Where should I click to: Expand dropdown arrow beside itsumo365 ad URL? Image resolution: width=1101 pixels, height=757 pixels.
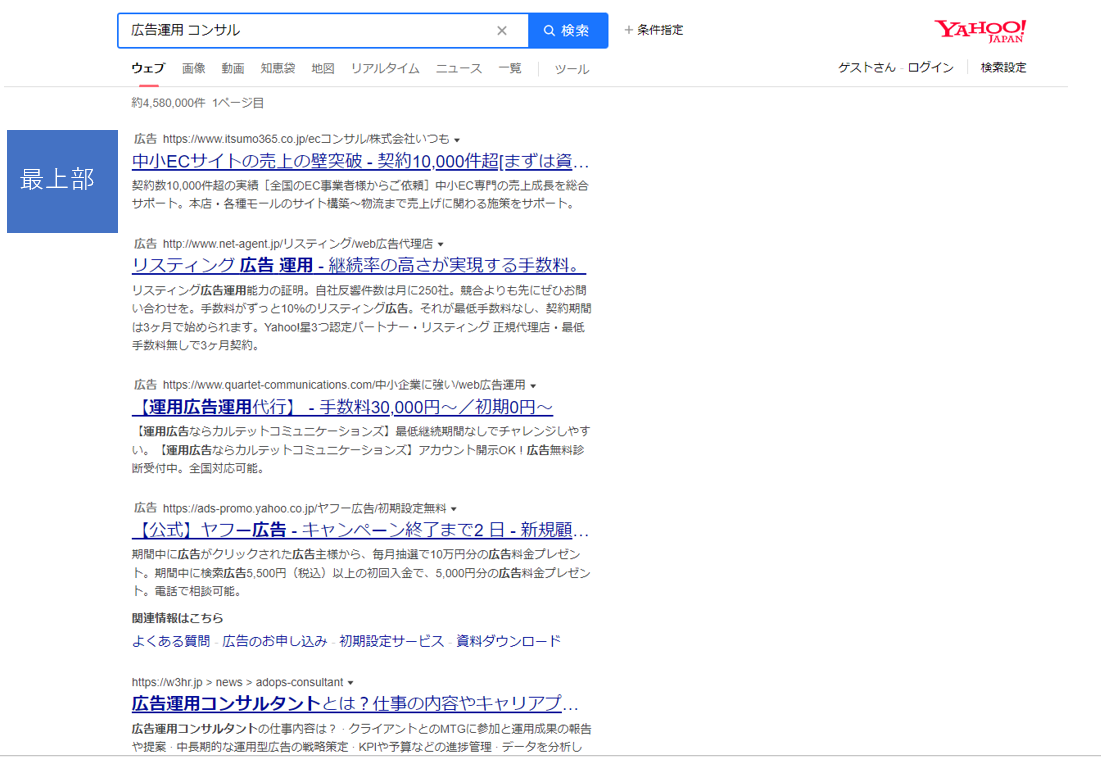457,140
